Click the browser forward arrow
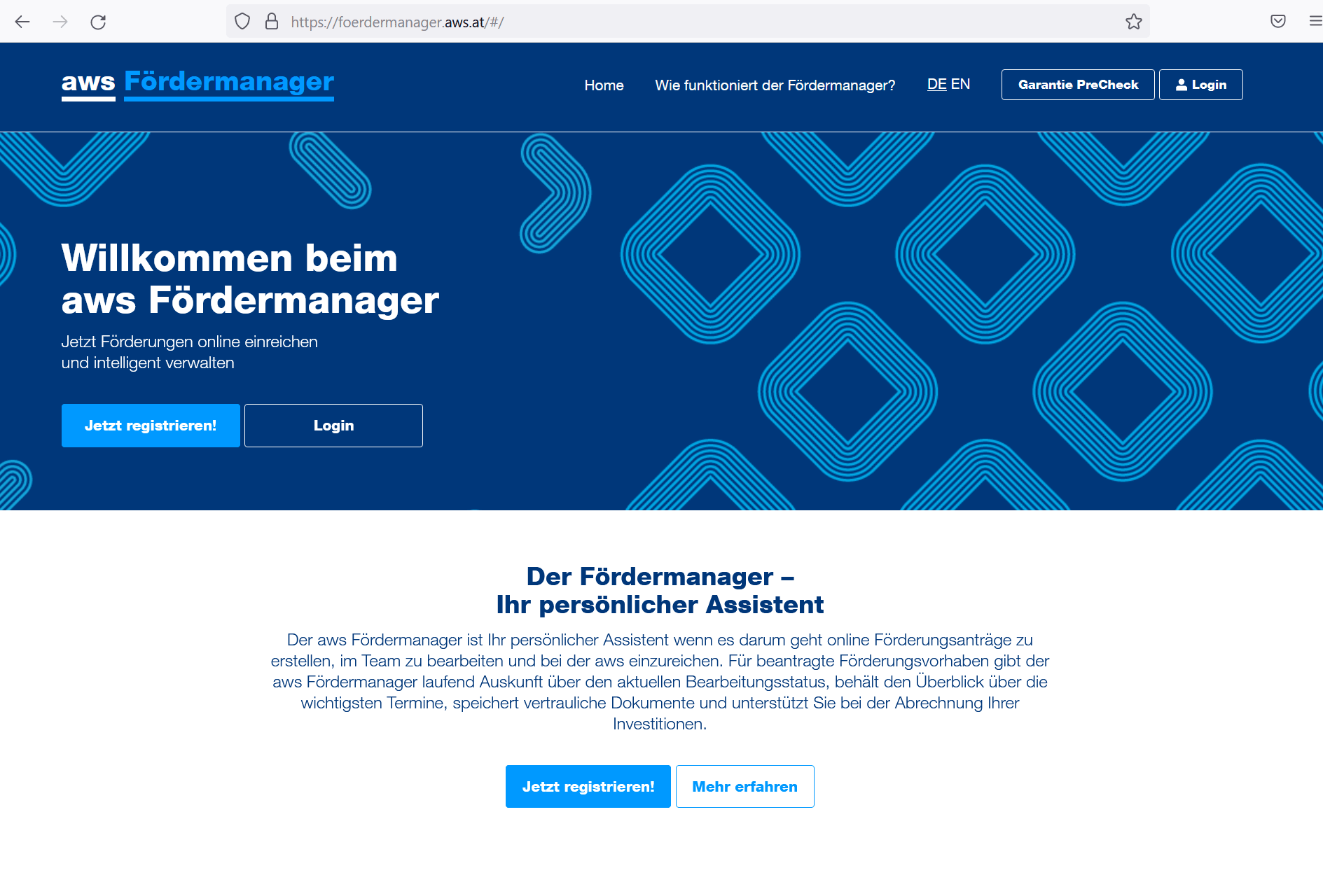The height and width of the screenshot is (896, 1323). point(60,22)
